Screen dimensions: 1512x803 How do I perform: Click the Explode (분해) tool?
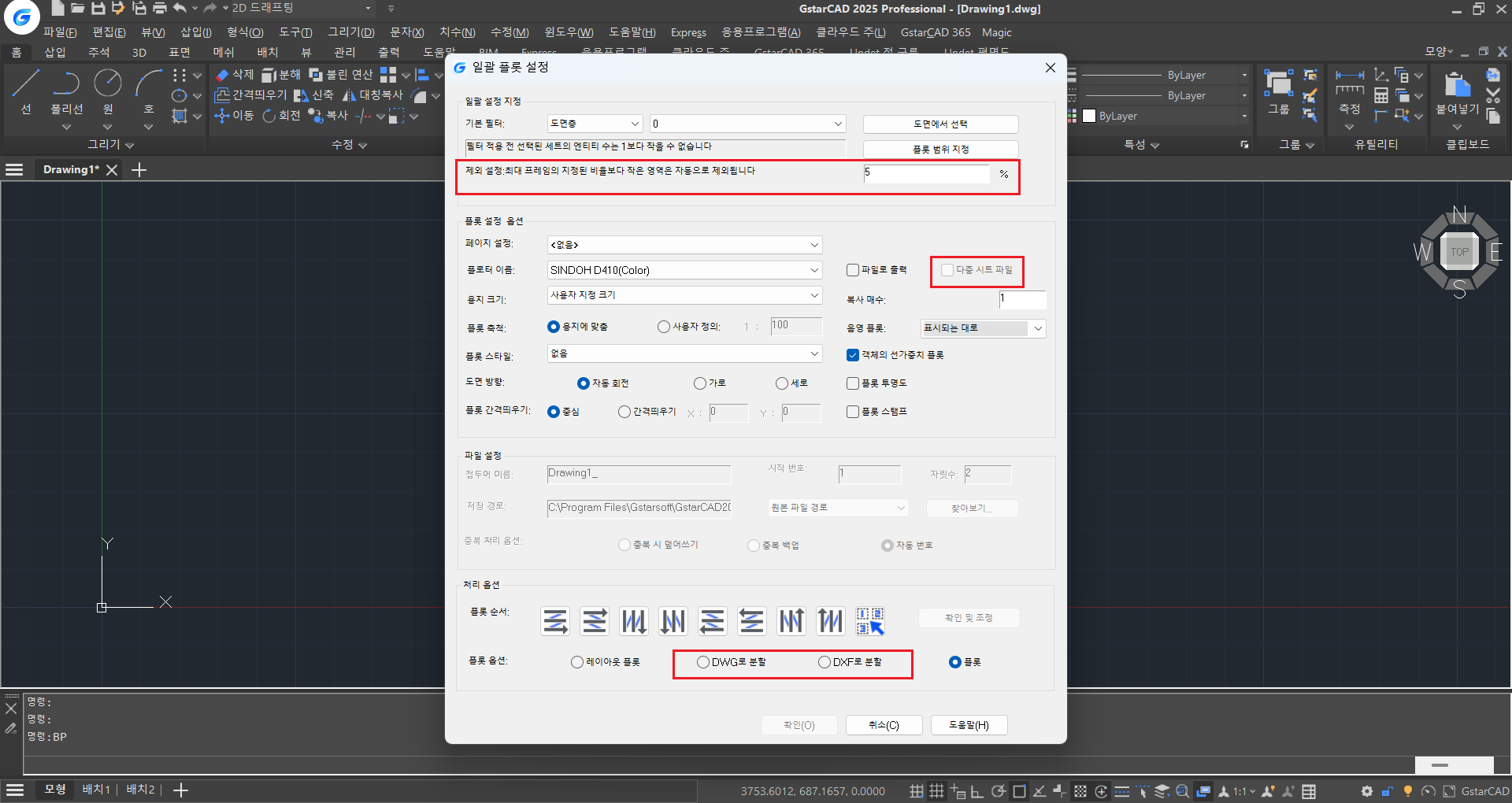pos(281,74)
